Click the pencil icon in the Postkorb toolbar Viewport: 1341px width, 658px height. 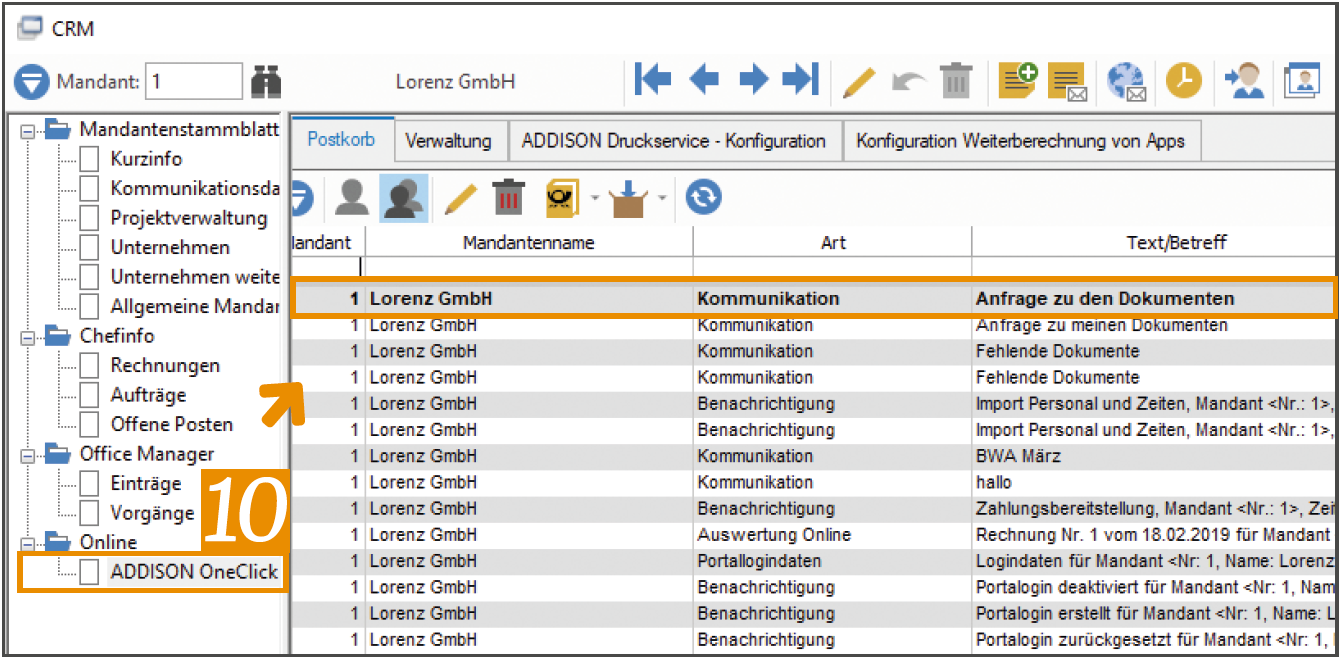coord(461,198)
